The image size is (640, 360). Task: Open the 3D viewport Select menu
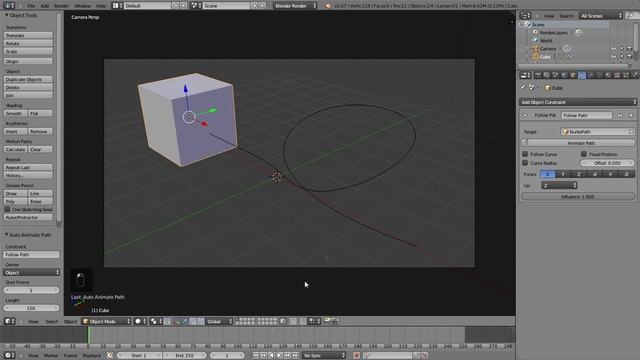click(x=51, y=322)
